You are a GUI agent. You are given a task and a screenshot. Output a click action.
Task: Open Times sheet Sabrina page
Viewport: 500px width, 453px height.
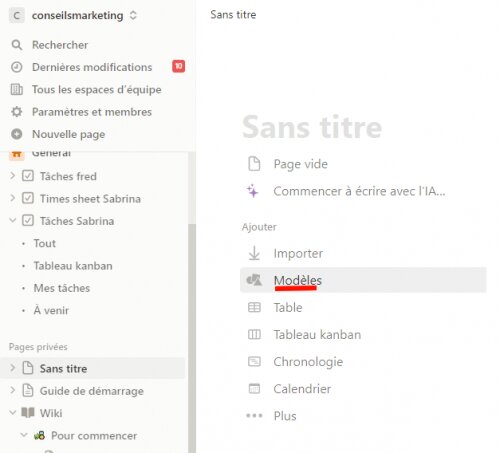pyautogui.click(x=90, y=199)
